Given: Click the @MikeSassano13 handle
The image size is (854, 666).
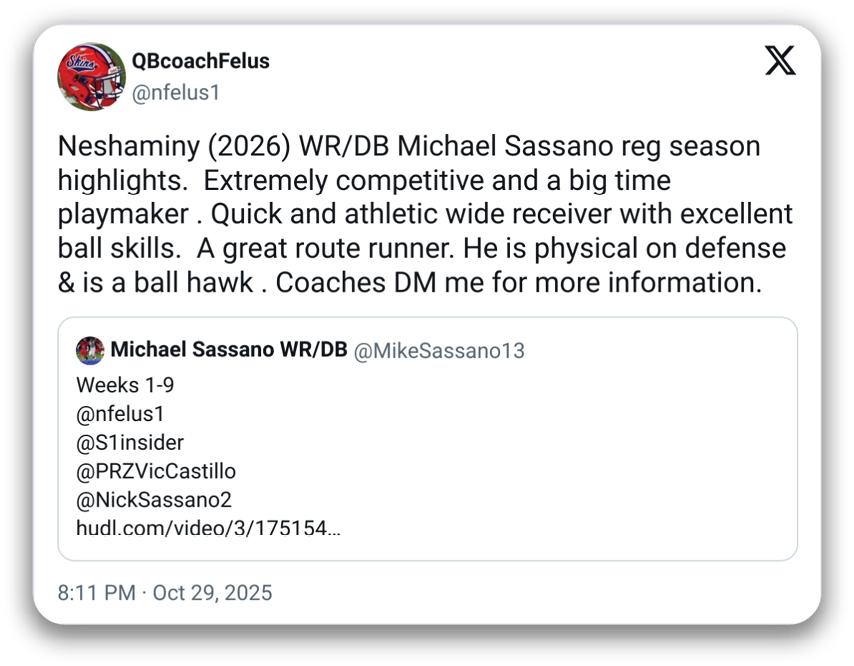Looking at the screenshot, I should [439, 351].
